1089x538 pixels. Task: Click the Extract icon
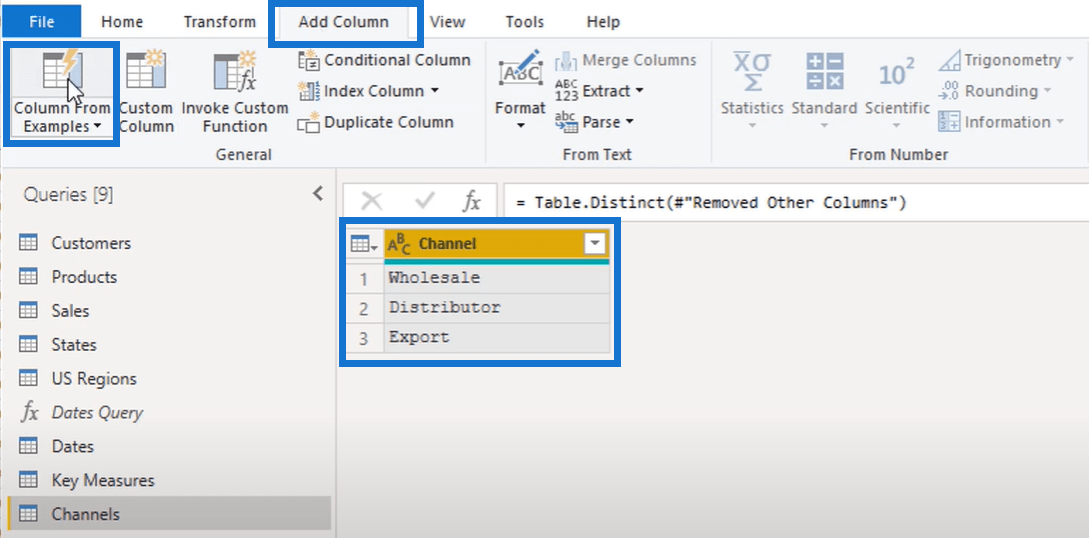(566, 91)
